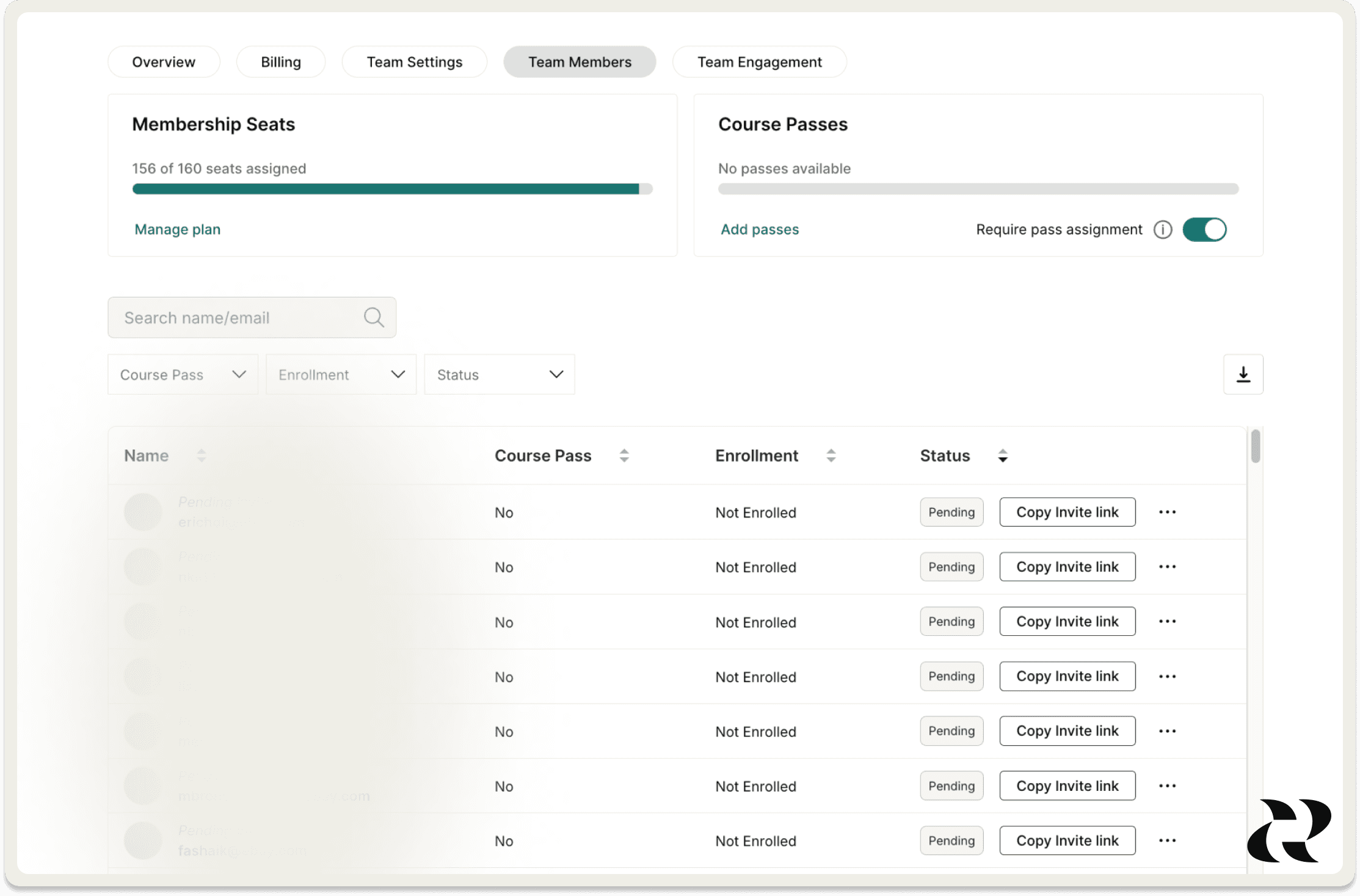
Task: Open the Team Engagement tab
Action: [x=759, y=62]
